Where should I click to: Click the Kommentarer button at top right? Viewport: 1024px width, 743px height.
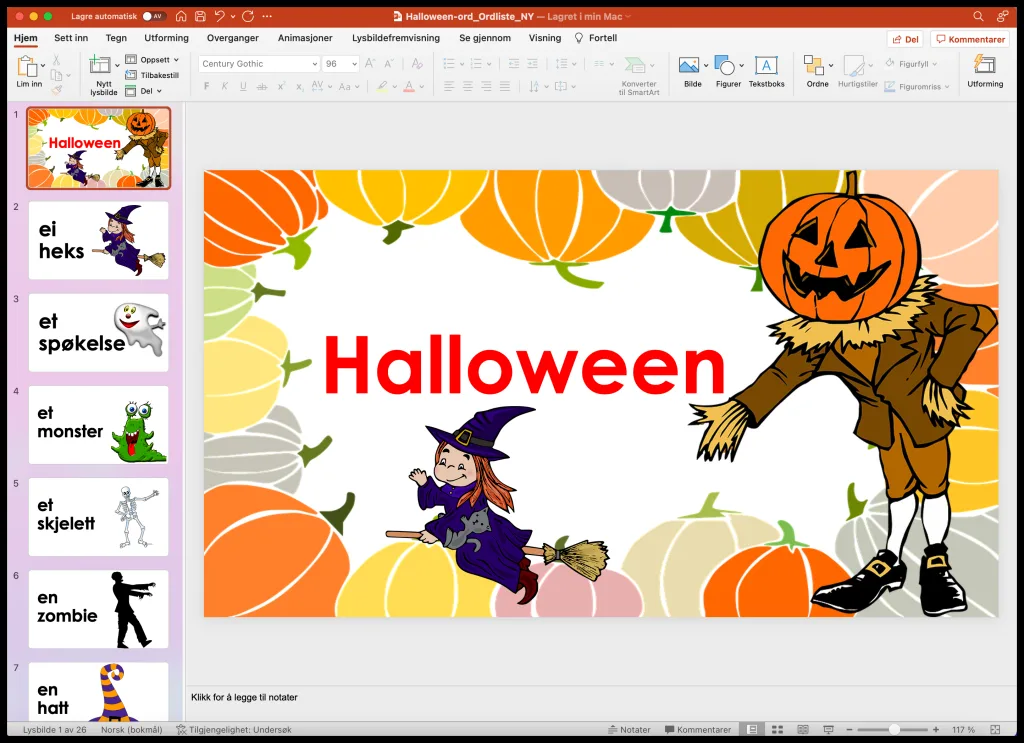coord(969,39)
